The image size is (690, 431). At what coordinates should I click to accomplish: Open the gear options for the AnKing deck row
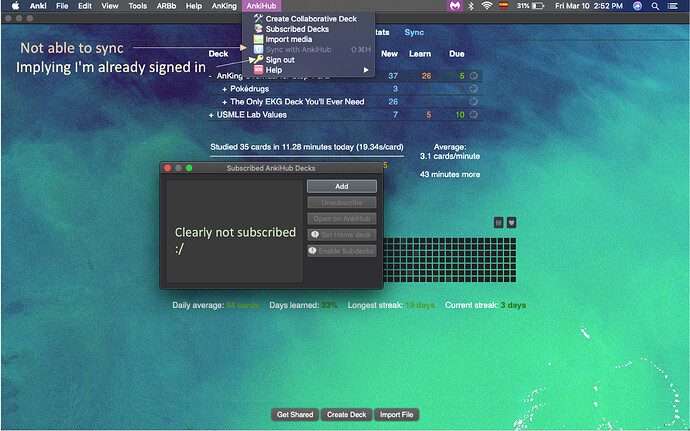(x=473, y=76)
